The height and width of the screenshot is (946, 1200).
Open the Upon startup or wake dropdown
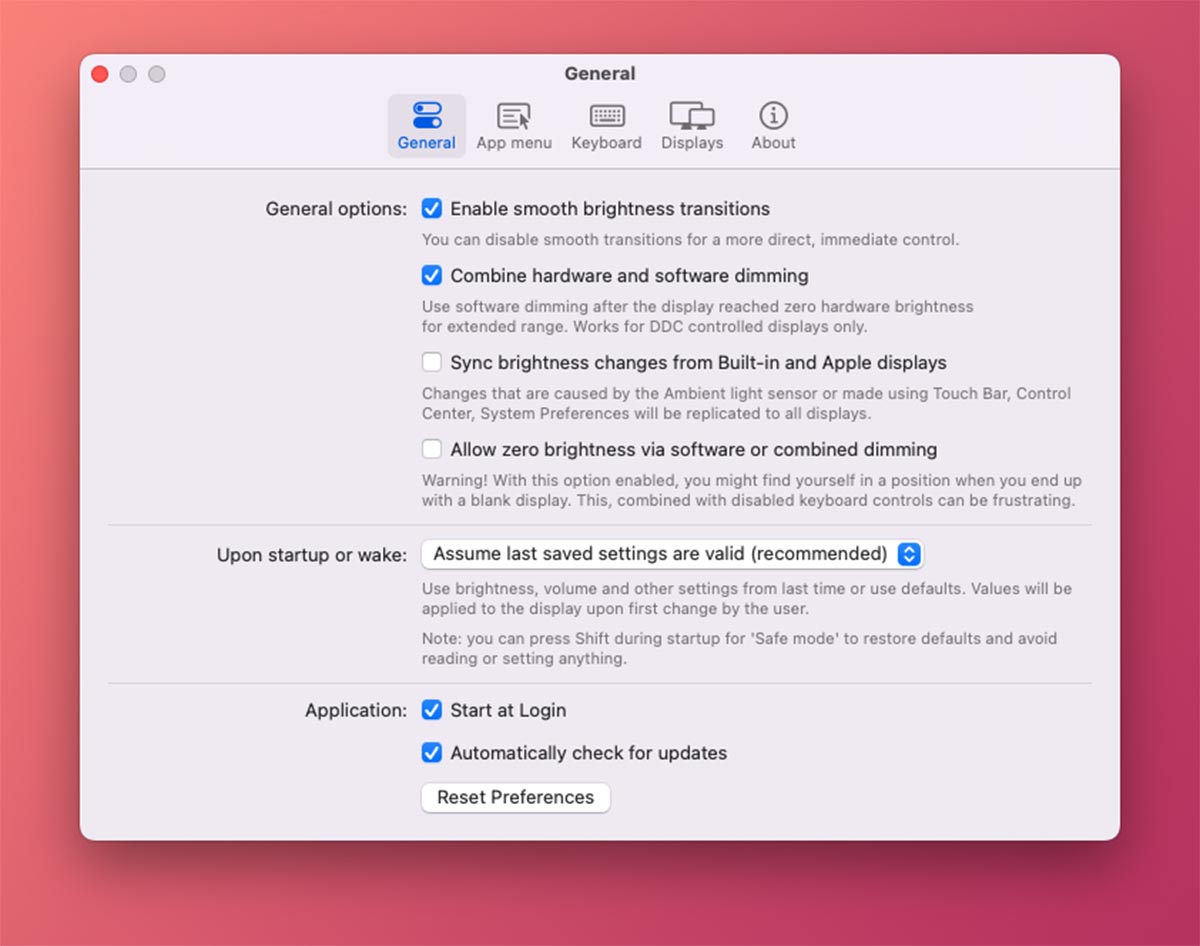point(672,554)
